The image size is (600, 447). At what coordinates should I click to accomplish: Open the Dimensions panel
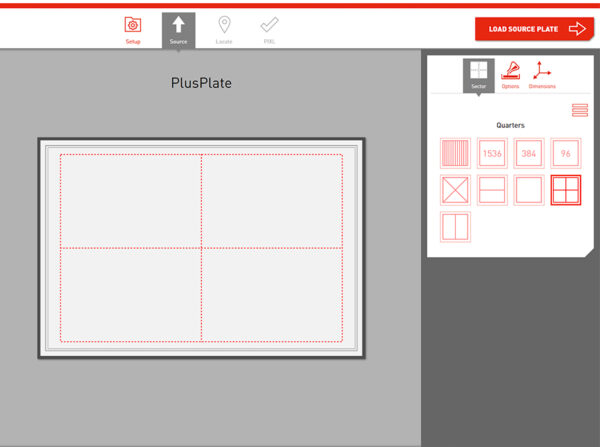pos(542,75)
